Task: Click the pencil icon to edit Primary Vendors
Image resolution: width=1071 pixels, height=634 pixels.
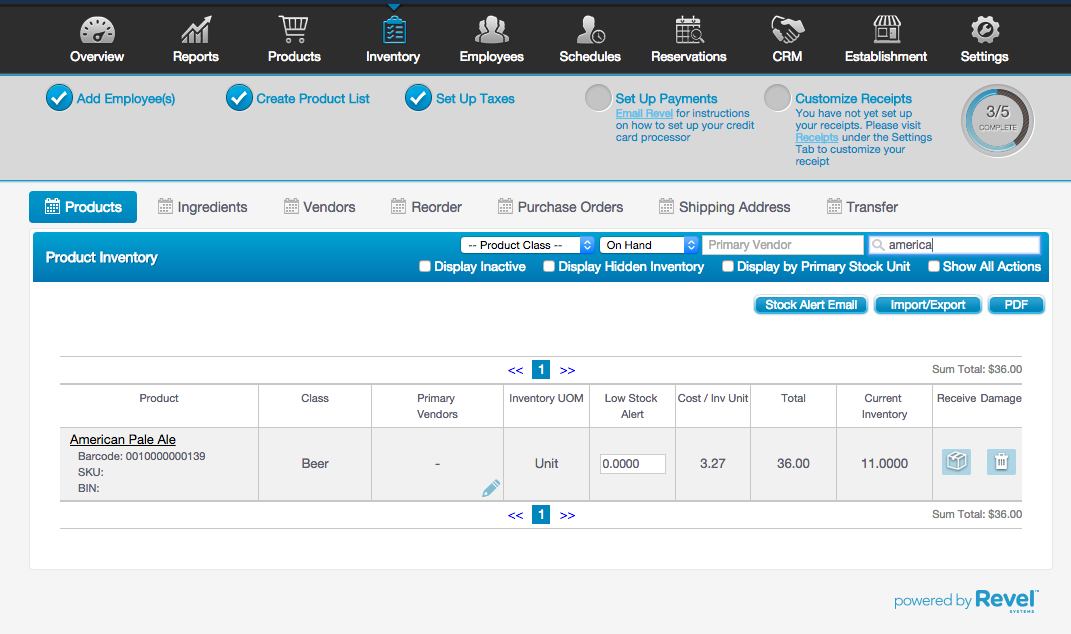Action: pyautogui.click(x=490, y=488)
